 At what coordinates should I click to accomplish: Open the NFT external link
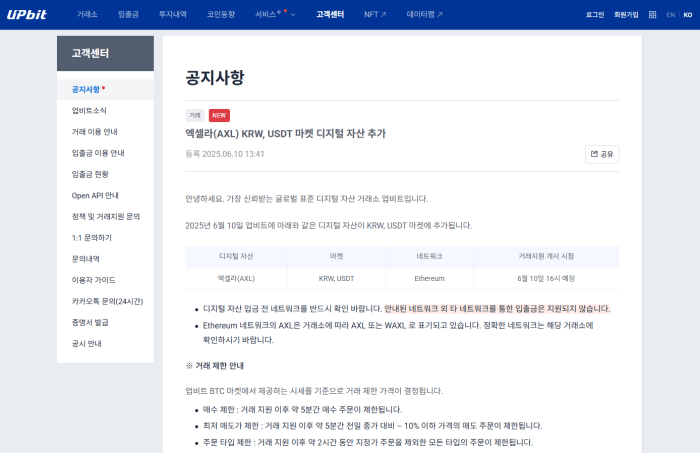coord(375,14)
